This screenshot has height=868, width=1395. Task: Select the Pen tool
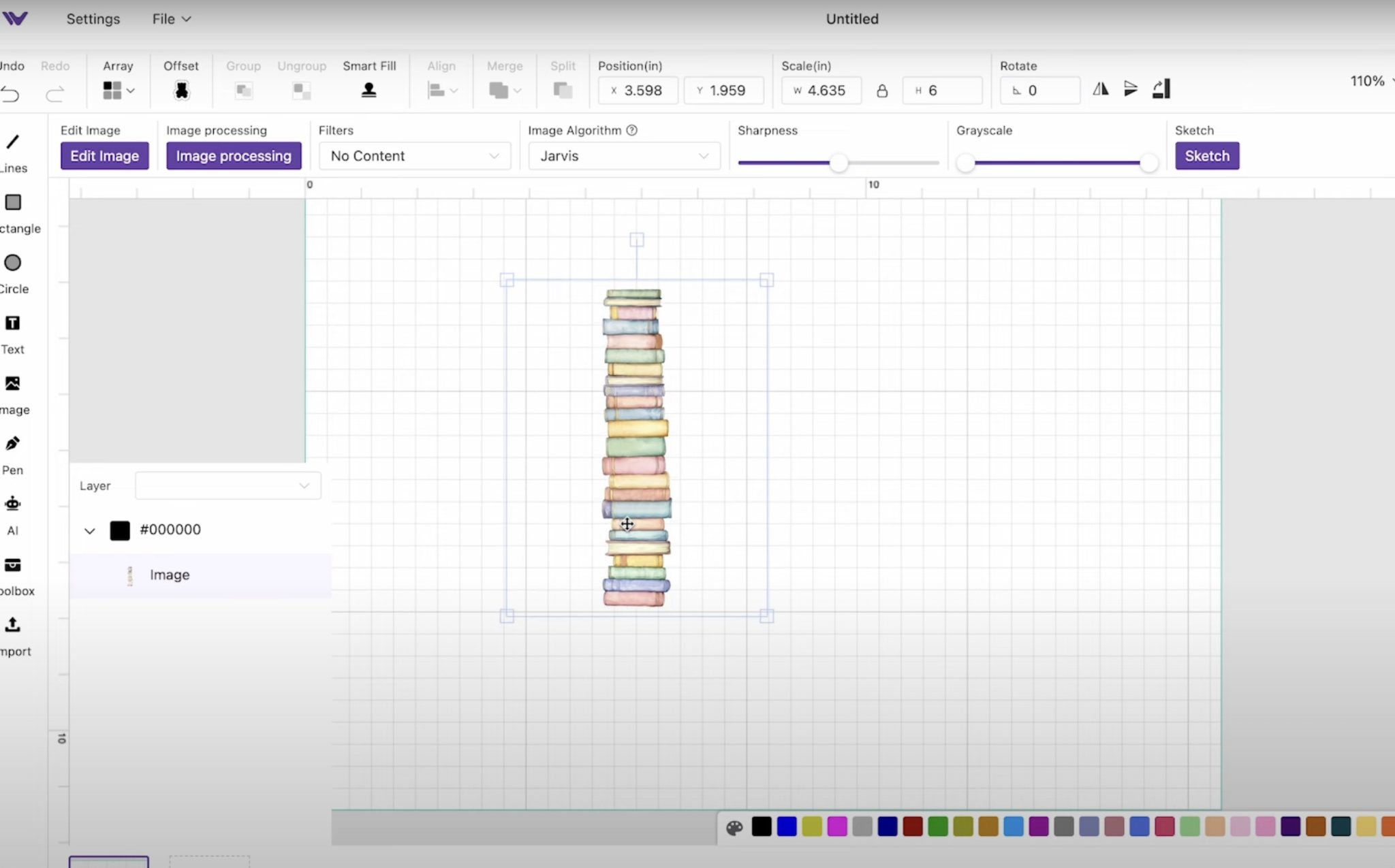point(12,443)
